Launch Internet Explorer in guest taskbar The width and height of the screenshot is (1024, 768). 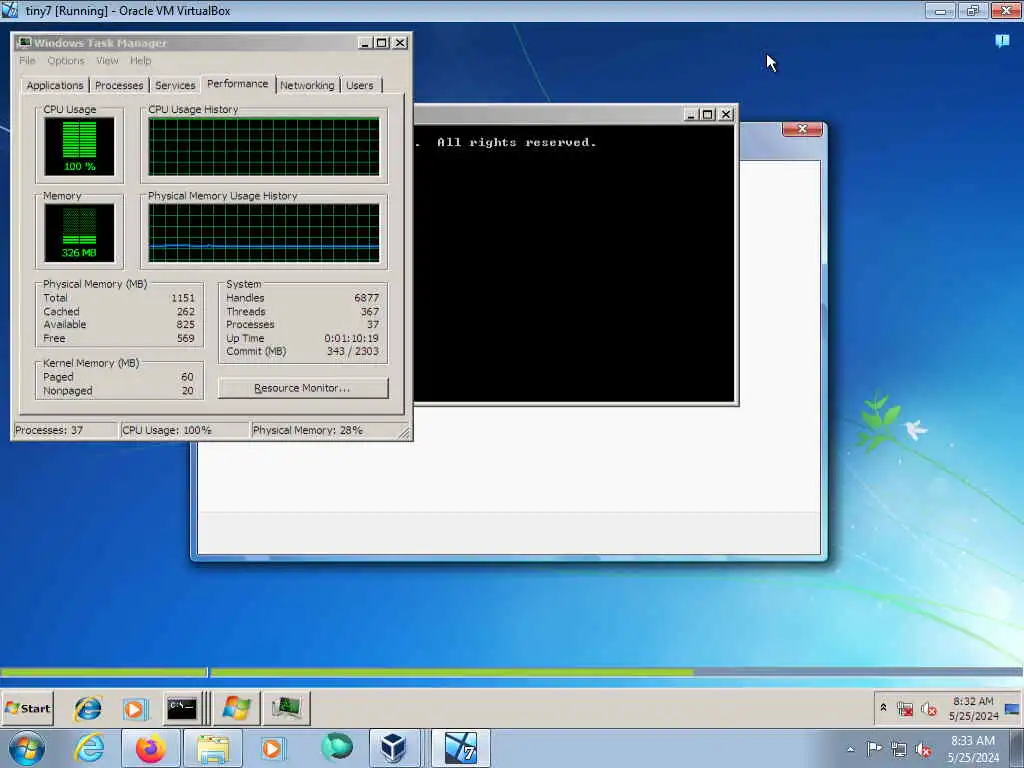point(88,709)
